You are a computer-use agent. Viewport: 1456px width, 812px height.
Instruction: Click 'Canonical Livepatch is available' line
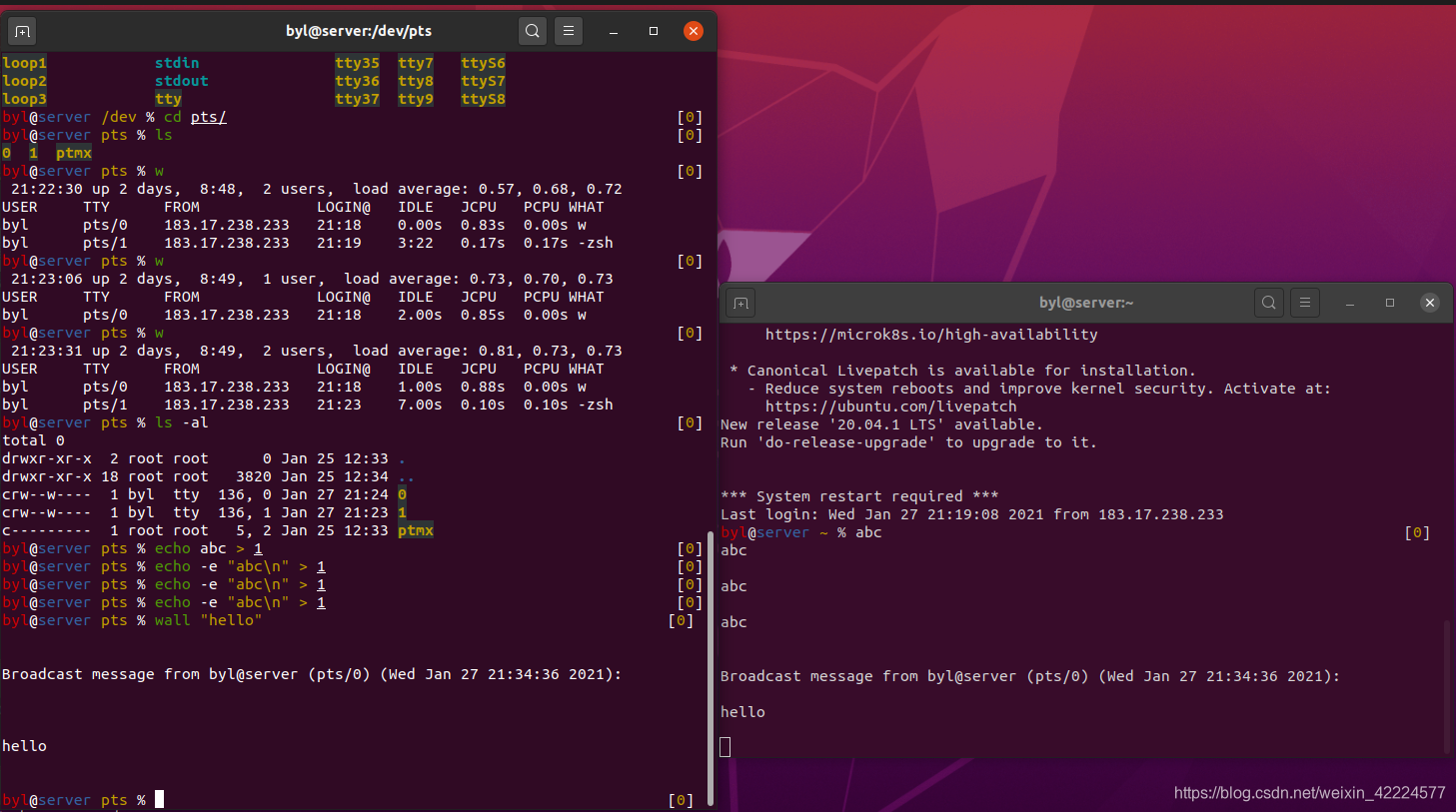[x=962, y=371]
